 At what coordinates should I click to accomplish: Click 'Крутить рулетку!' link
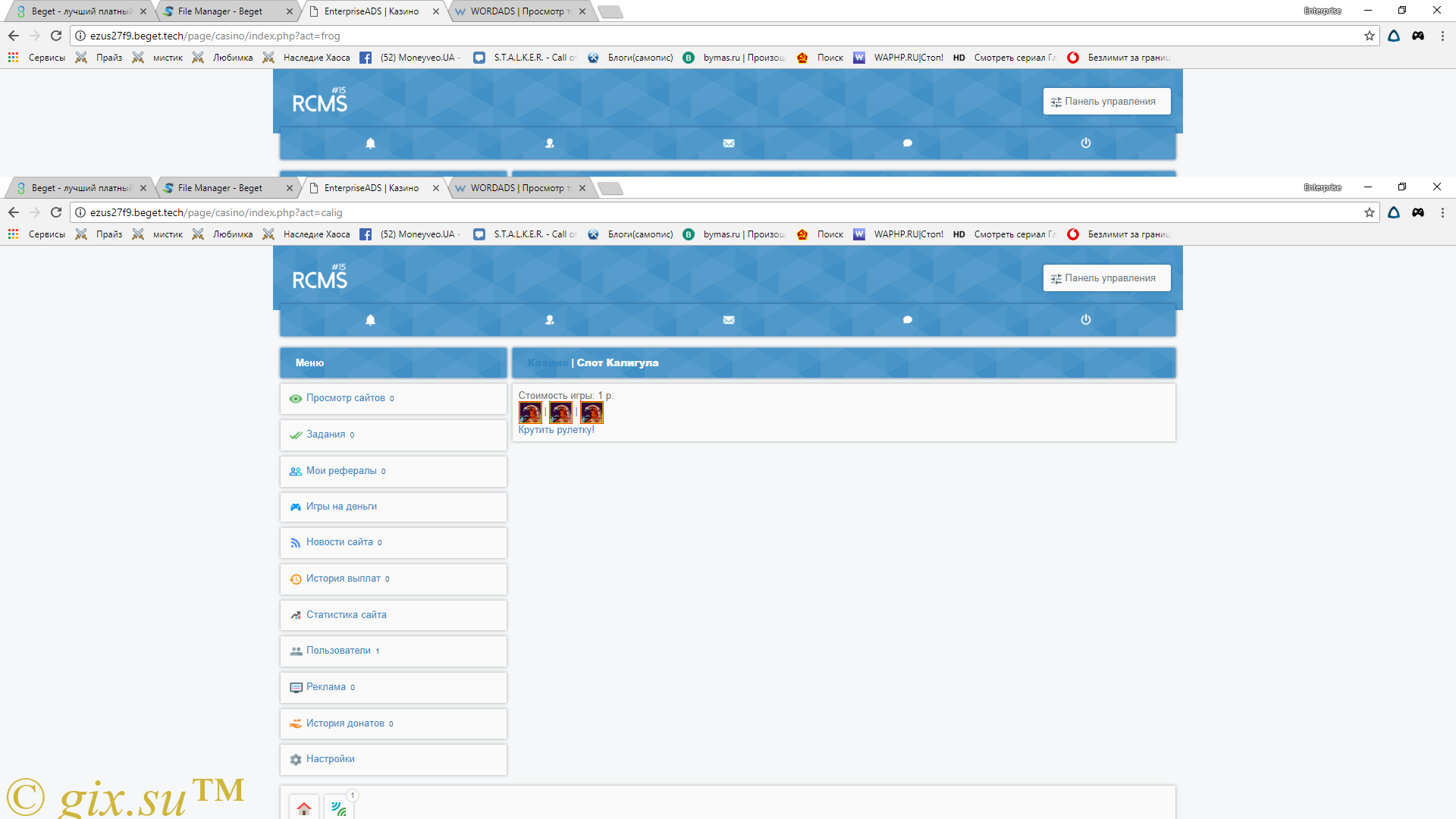tap(556, 430)
